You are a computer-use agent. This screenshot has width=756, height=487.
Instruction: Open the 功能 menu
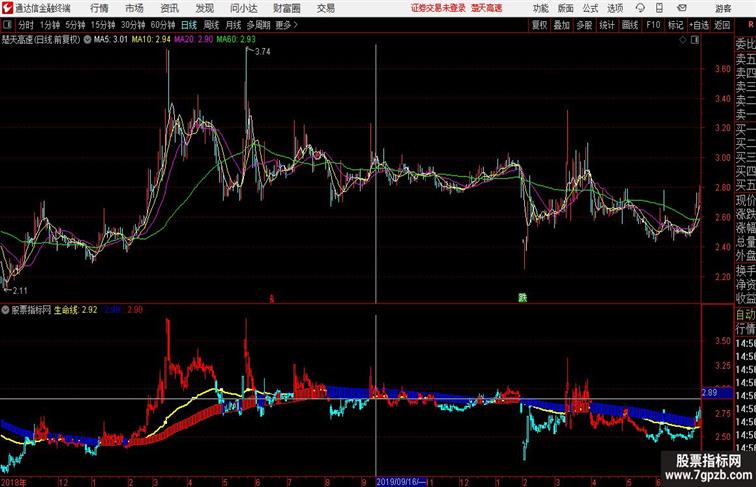click(x=540, y=8)
